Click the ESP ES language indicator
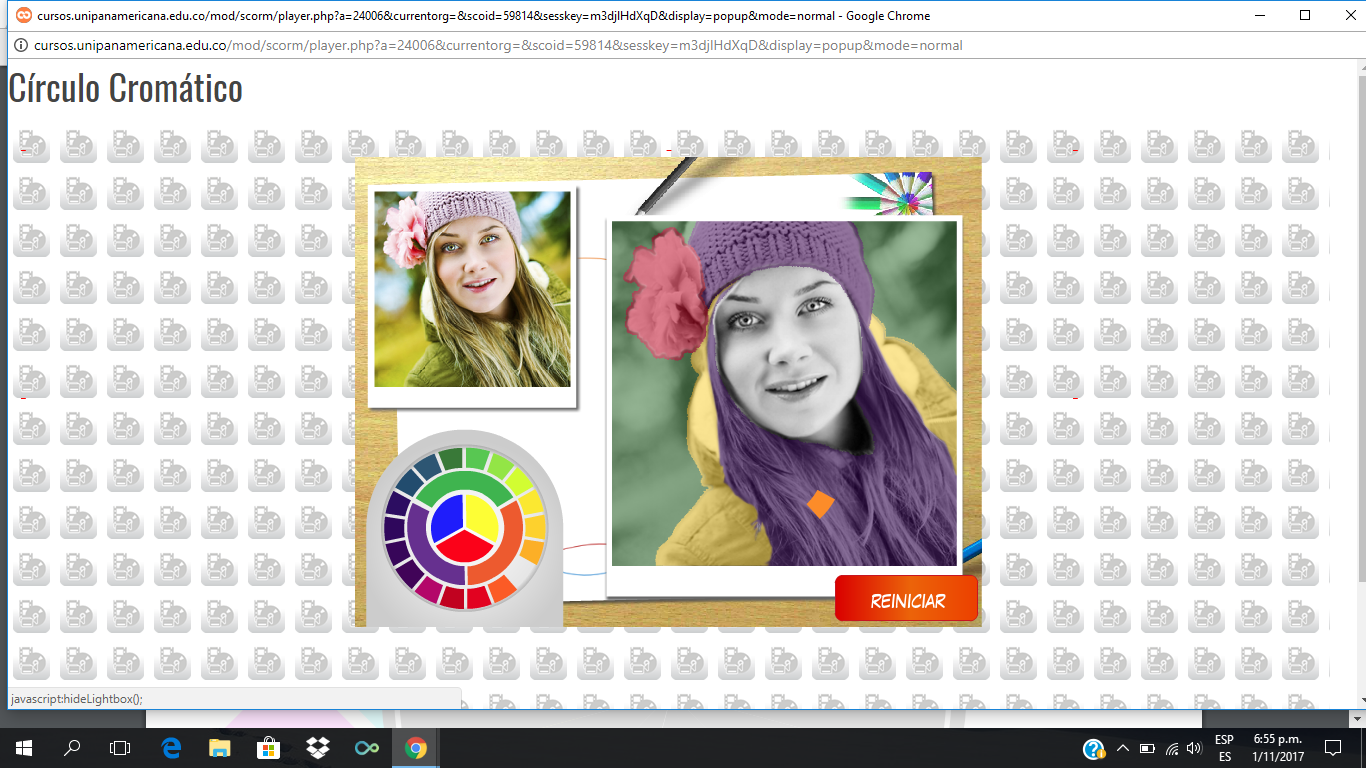The width and height of the screenshot is (1366, 768). (1224, 748)
